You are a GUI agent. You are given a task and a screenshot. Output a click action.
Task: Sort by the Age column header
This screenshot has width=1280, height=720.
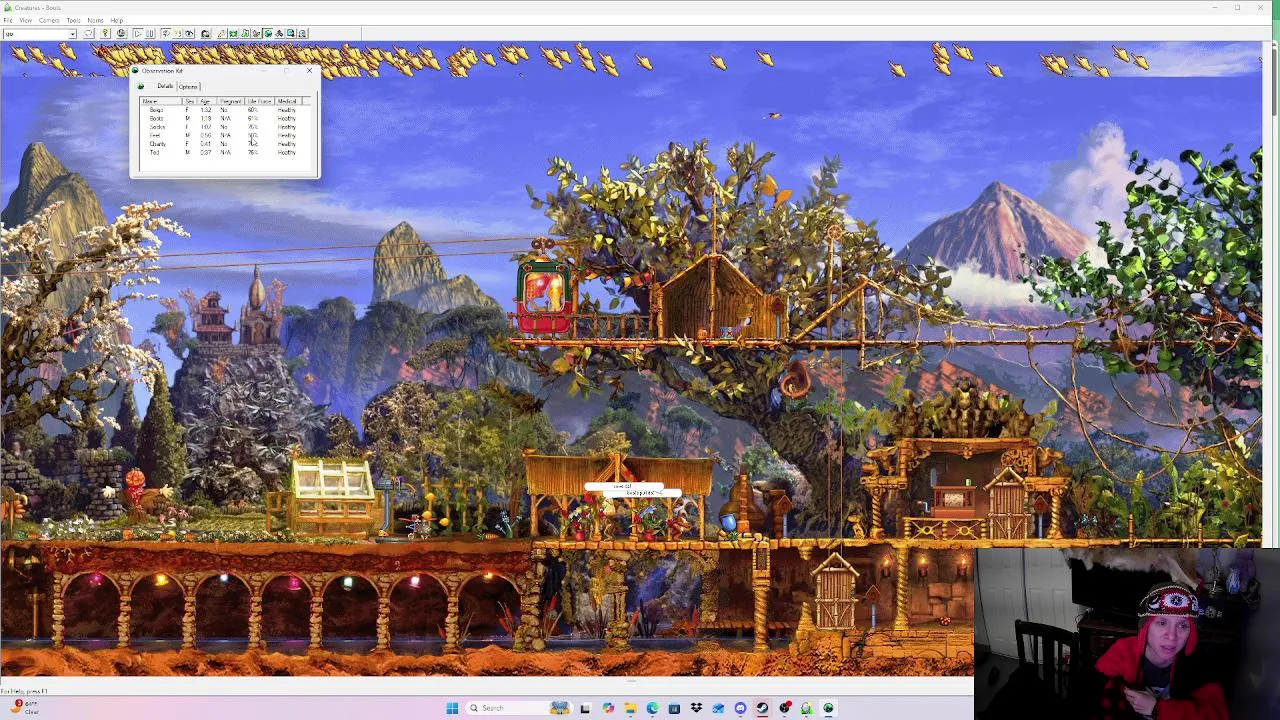(206, 101)
